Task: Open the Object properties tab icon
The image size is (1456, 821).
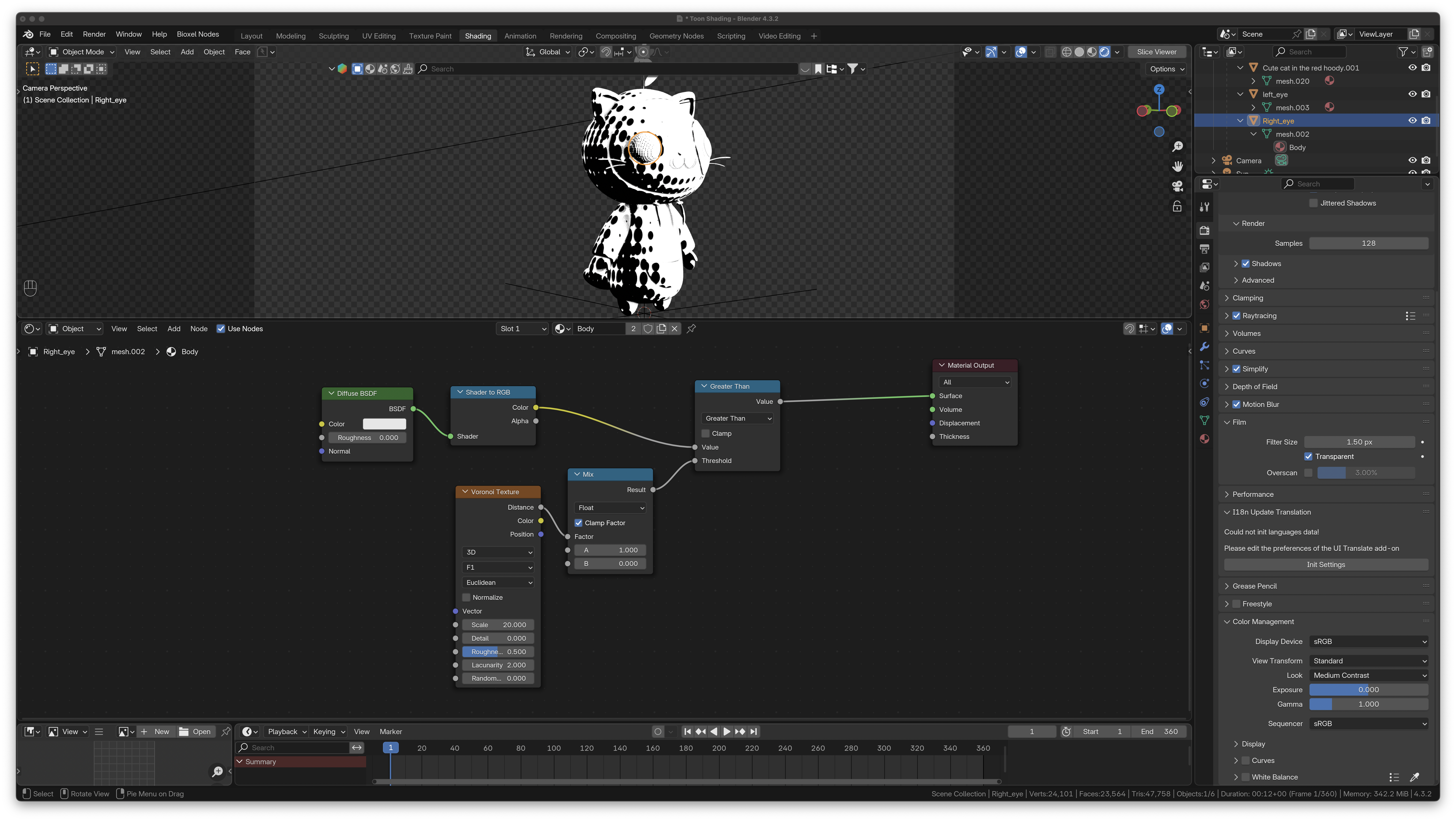Action: coord(1204,328)
